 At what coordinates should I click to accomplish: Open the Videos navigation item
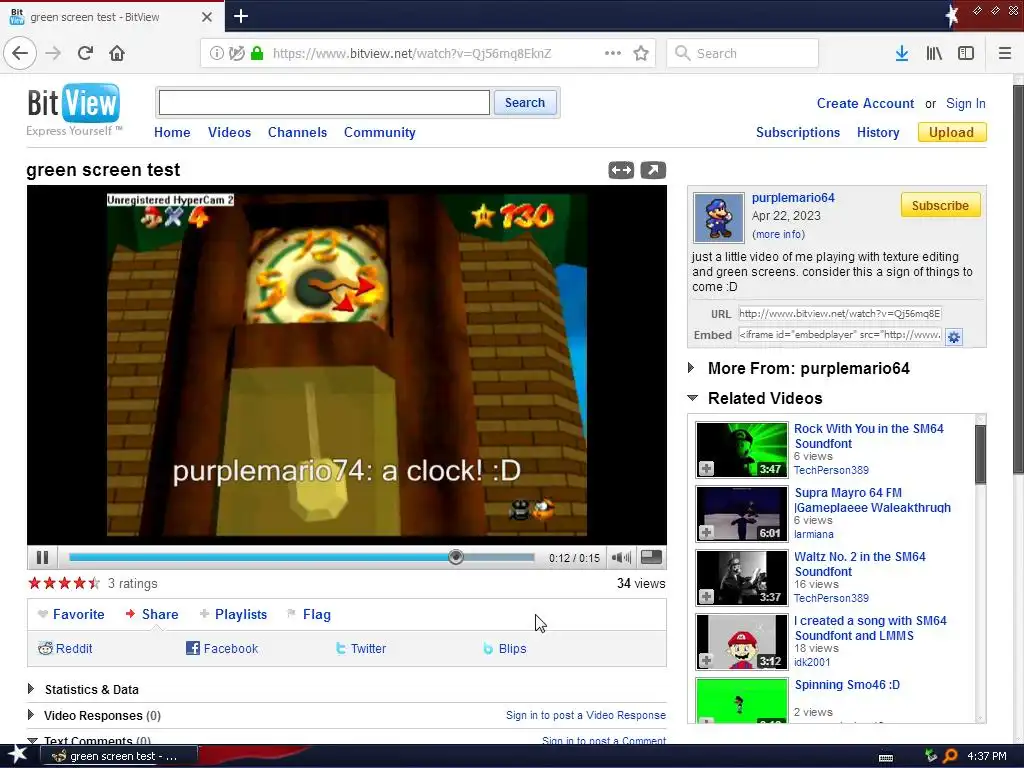pyautogui.click(x=229, y=132)
